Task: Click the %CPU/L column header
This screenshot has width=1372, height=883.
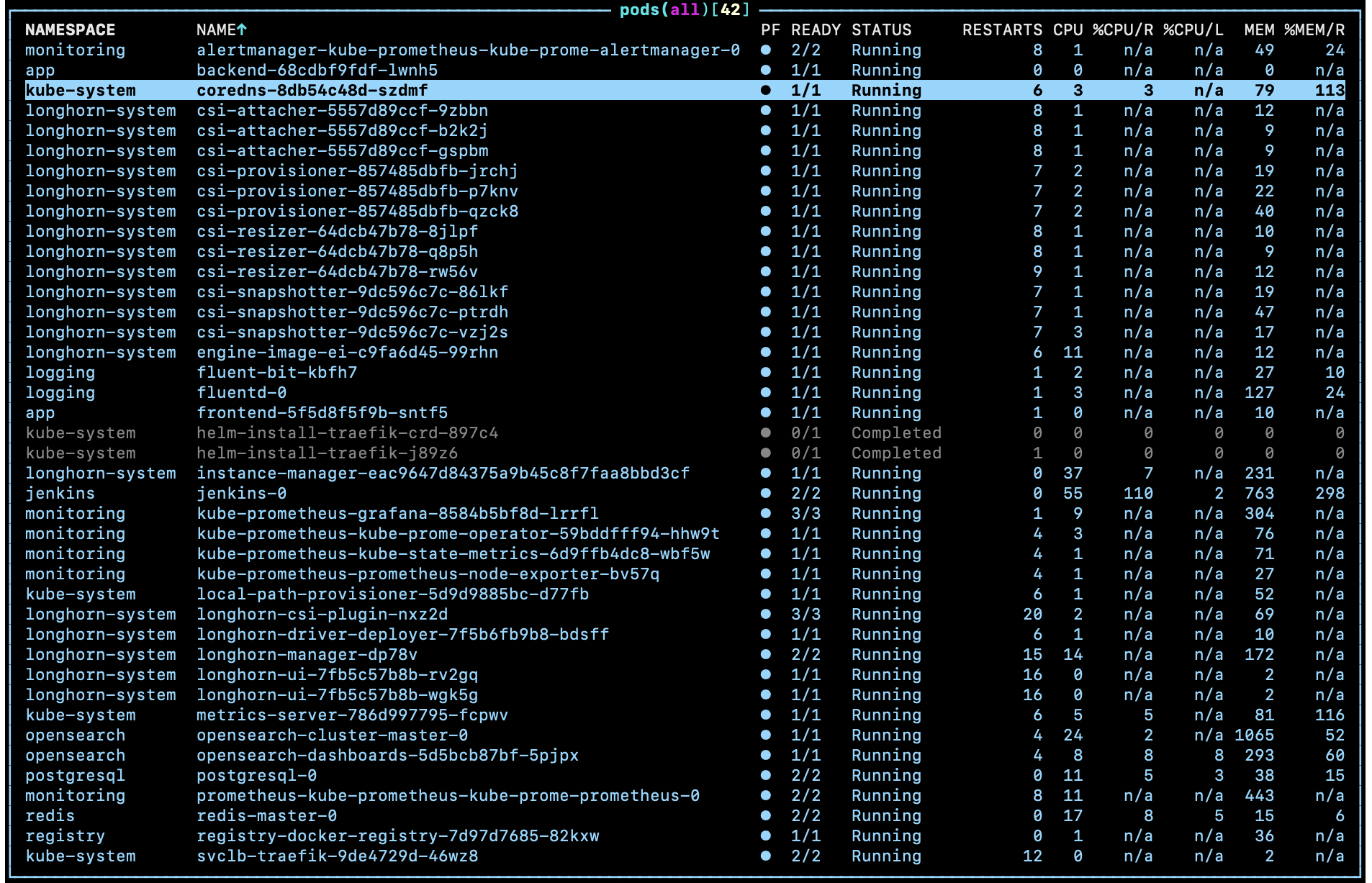Action: [1194, 30]
